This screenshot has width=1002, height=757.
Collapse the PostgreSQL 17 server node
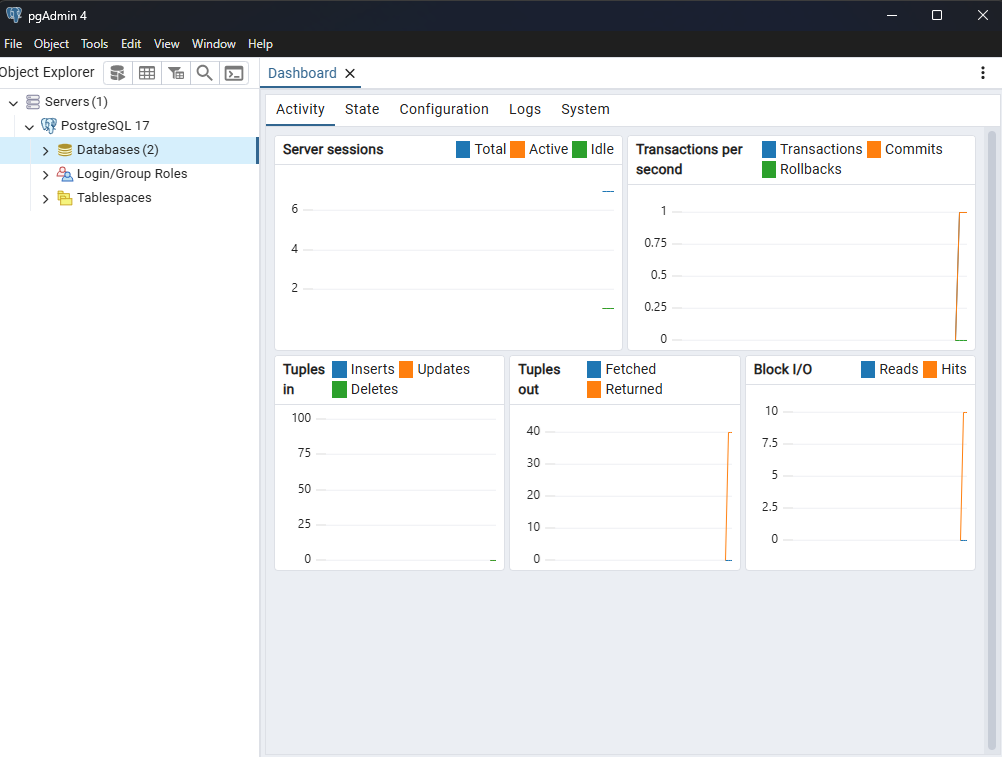tap(29, 126)
